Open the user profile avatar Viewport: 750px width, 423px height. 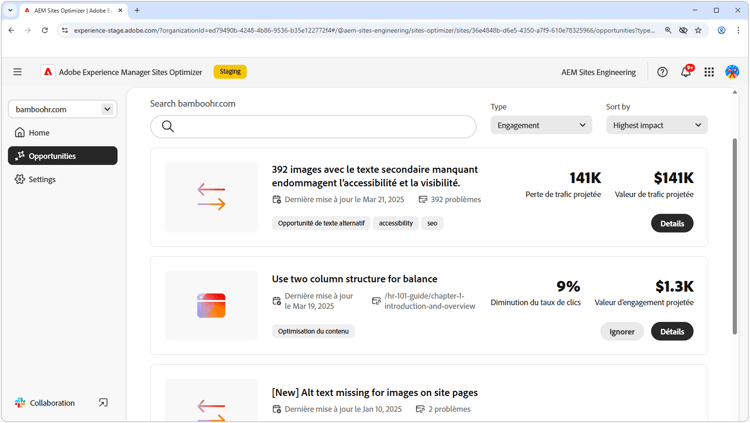click(x=732, y=72)
